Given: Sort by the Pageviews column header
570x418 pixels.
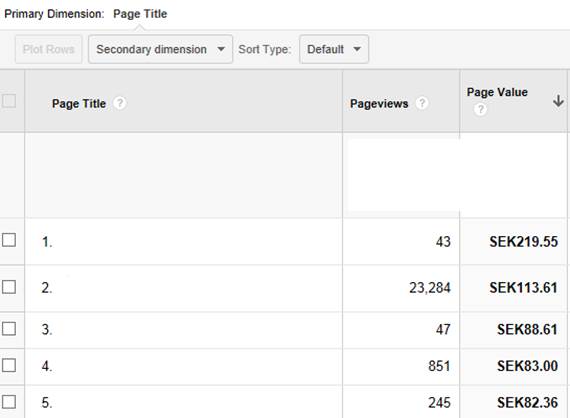Looking at the screenshot, I should point(379,104).
